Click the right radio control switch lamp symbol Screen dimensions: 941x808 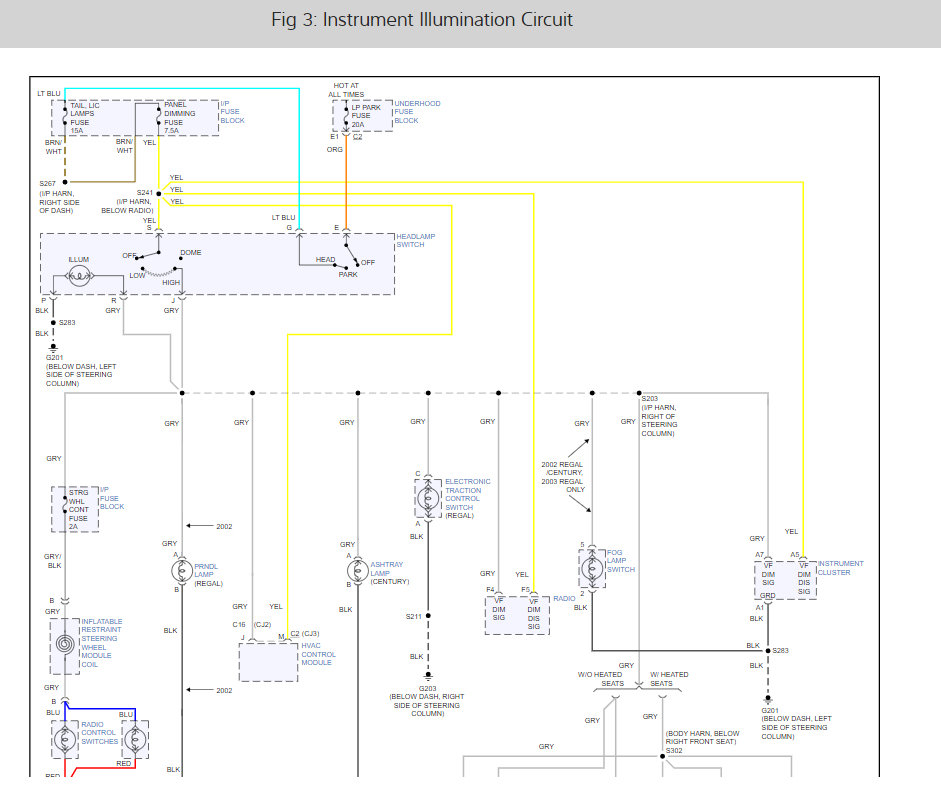135,739
